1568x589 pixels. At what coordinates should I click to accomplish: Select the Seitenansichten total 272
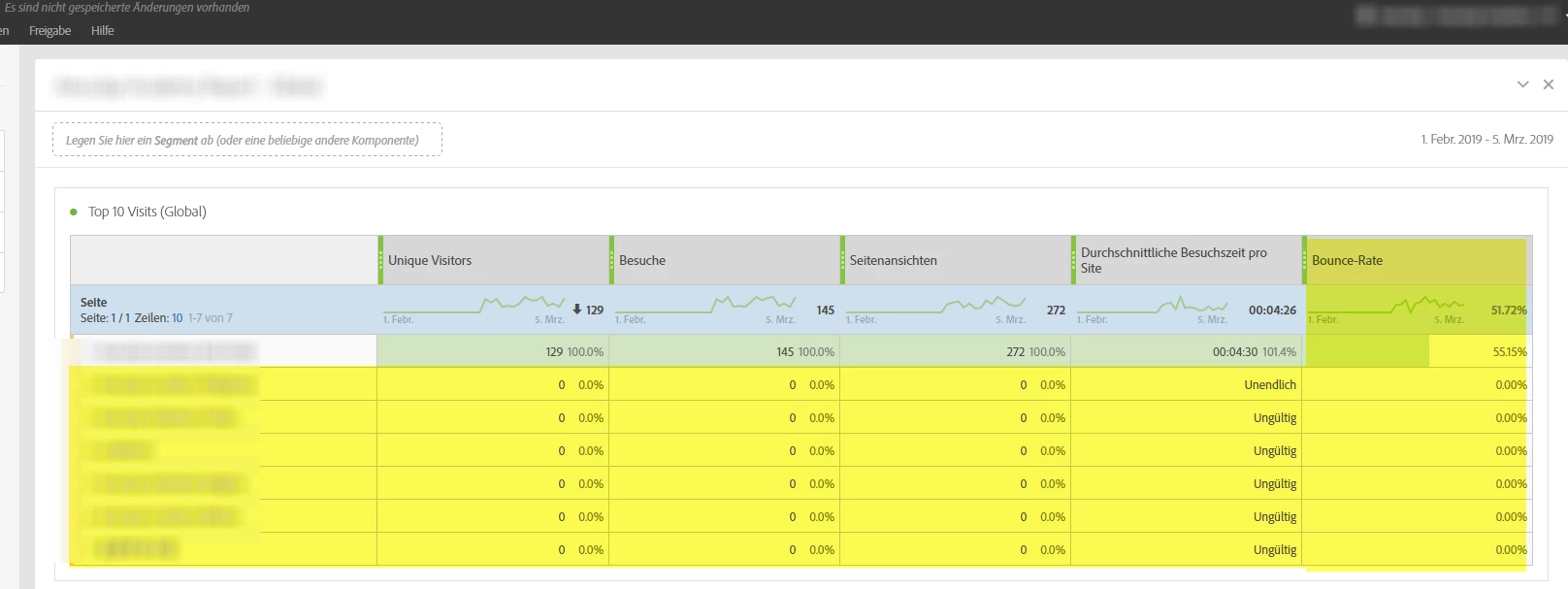click(1056, 311)
